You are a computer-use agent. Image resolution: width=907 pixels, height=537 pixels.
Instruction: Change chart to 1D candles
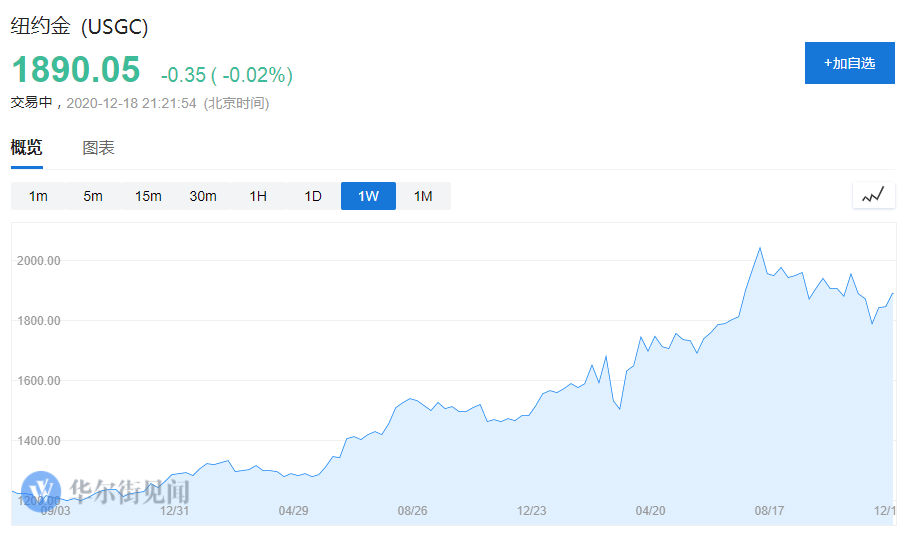313,196
